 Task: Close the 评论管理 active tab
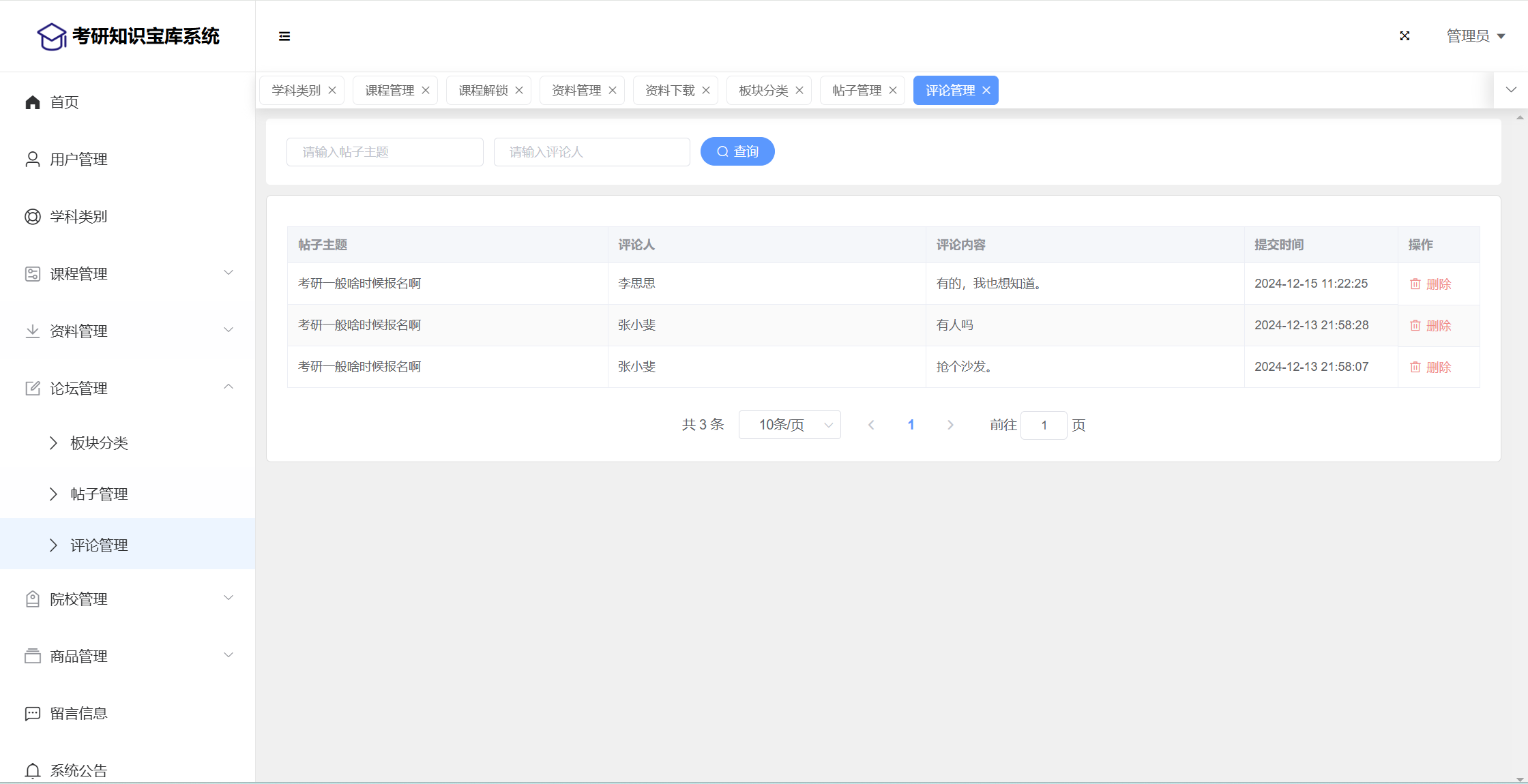point(986,91)
